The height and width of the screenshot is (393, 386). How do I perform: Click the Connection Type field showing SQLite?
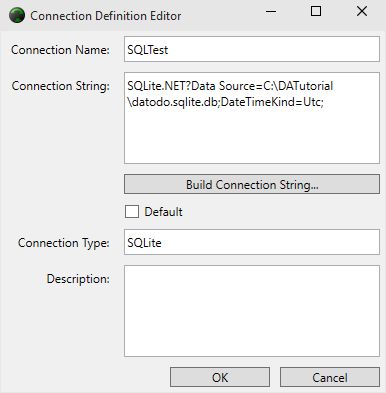click(x=252, y=242)
